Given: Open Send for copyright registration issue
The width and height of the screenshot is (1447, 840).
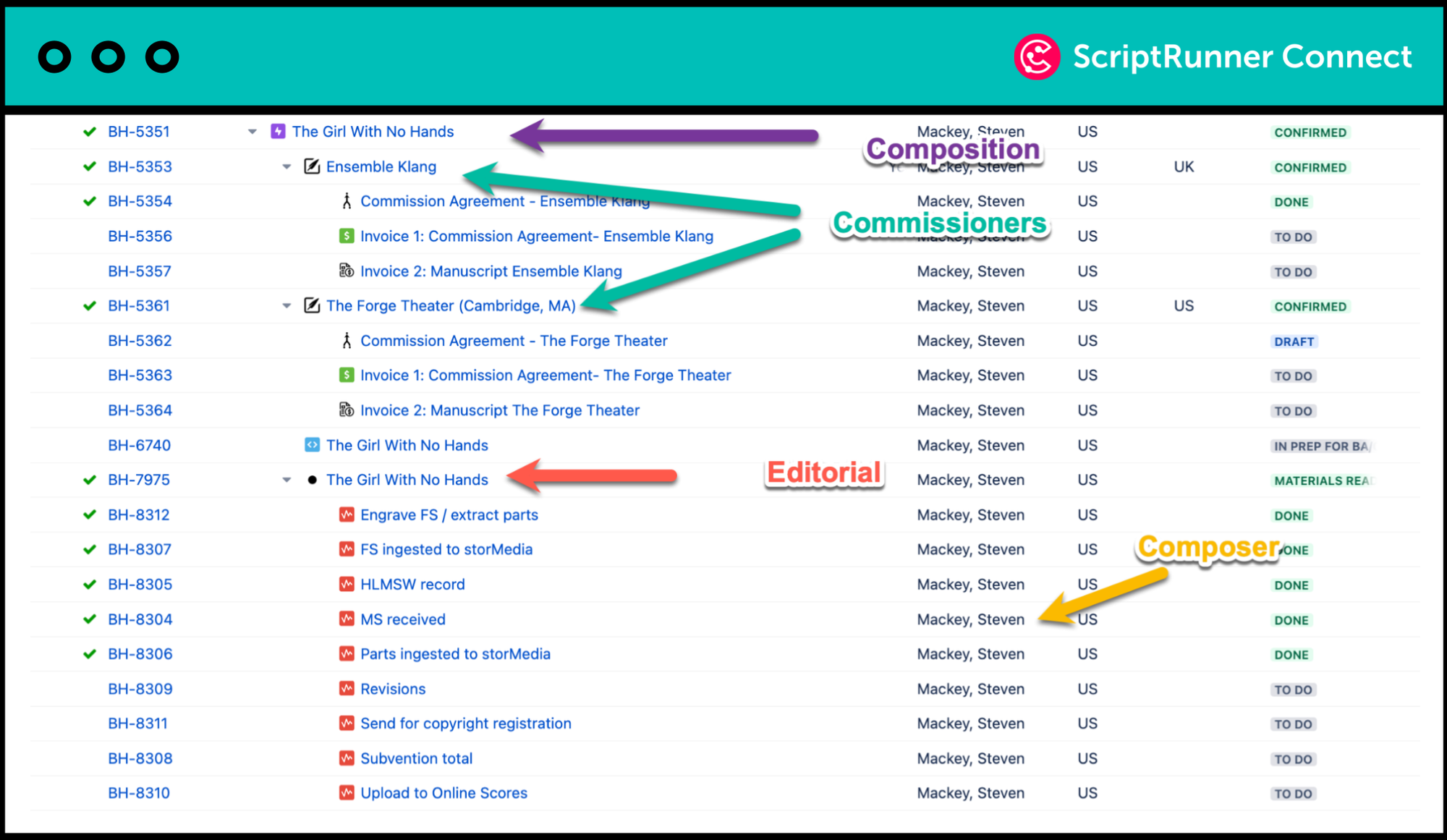Looking at the screenshot, I should [x=465, y=724].
